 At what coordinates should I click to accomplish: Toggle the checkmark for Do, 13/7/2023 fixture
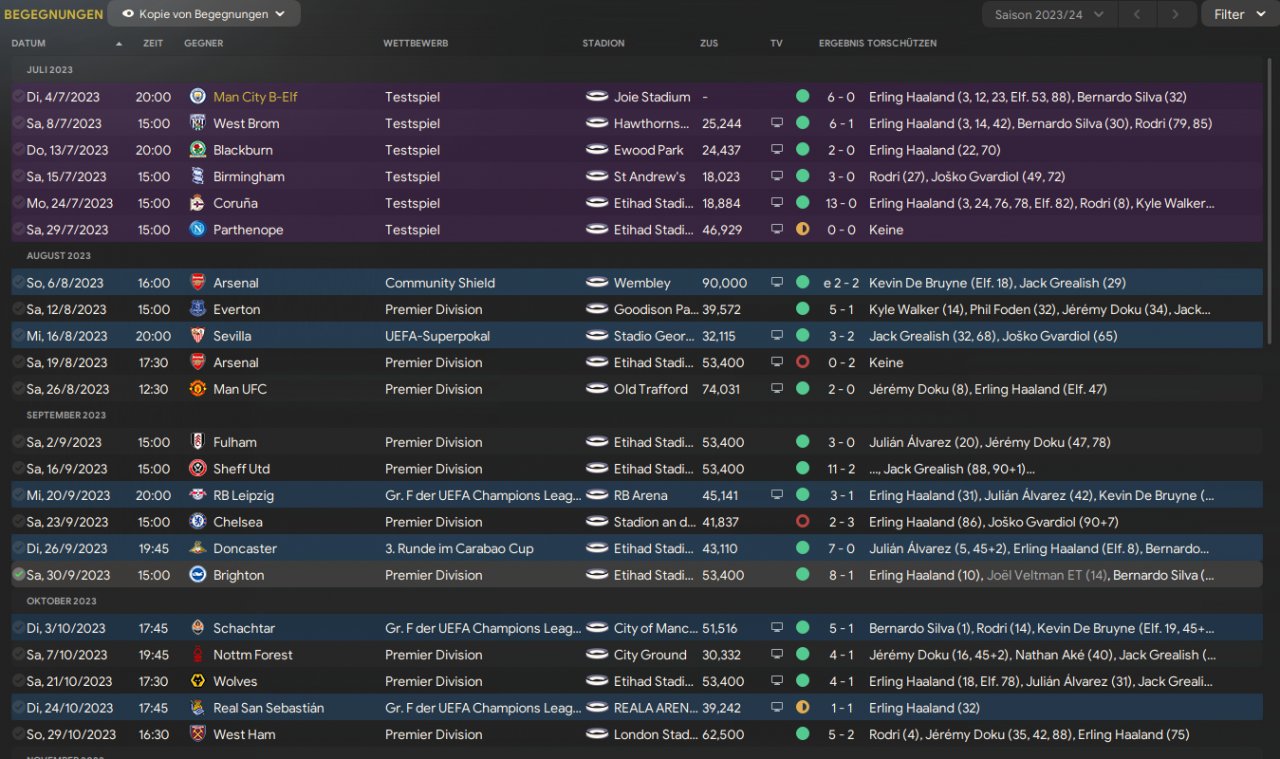(18, 150)
